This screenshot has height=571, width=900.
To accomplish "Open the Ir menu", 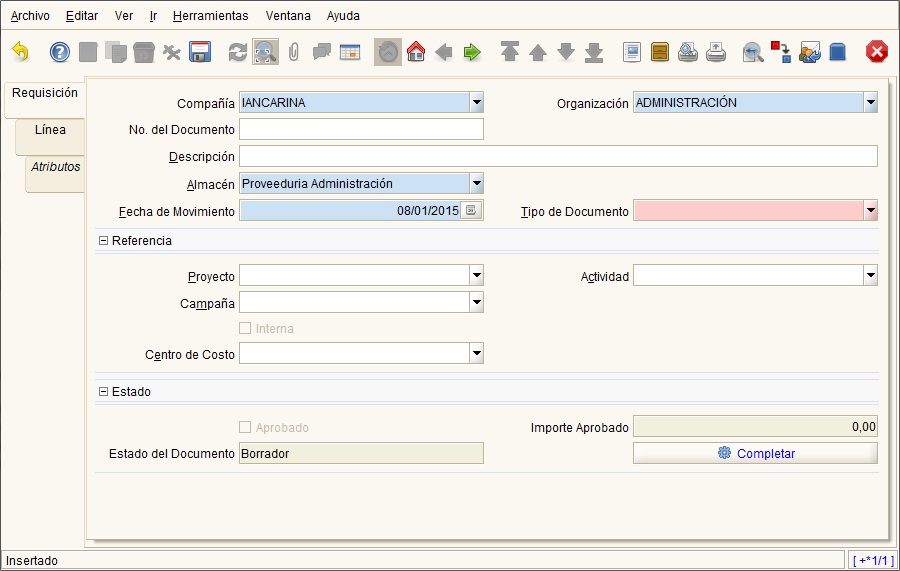I will (153, 16).
